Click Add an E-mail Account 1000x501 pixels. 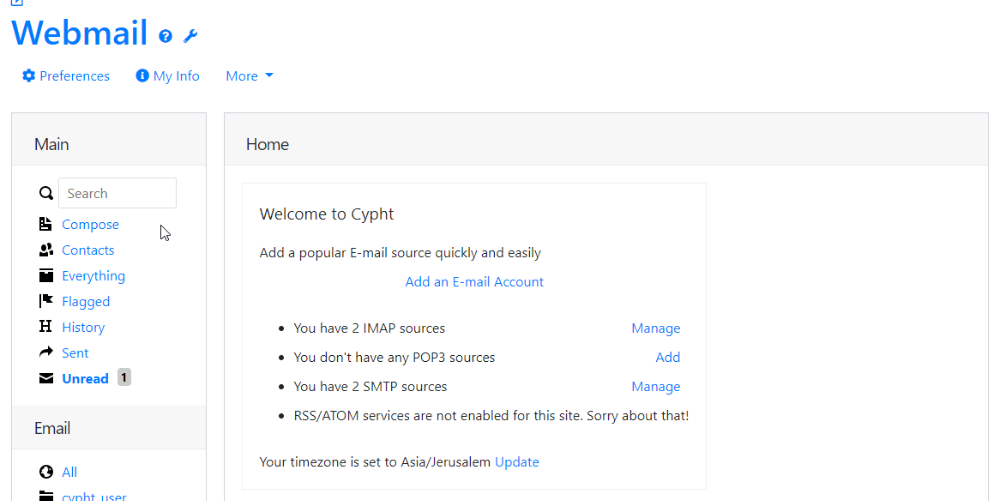pos(474,282)
